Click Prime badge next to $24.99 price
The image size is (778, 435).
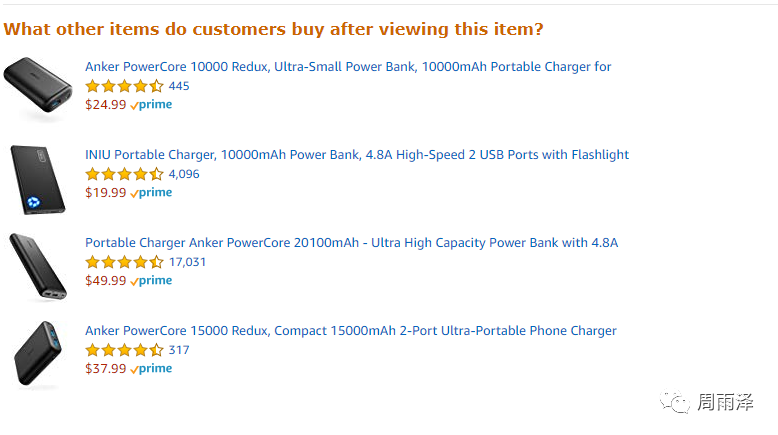pyautogui.click(x=152, y=105)
